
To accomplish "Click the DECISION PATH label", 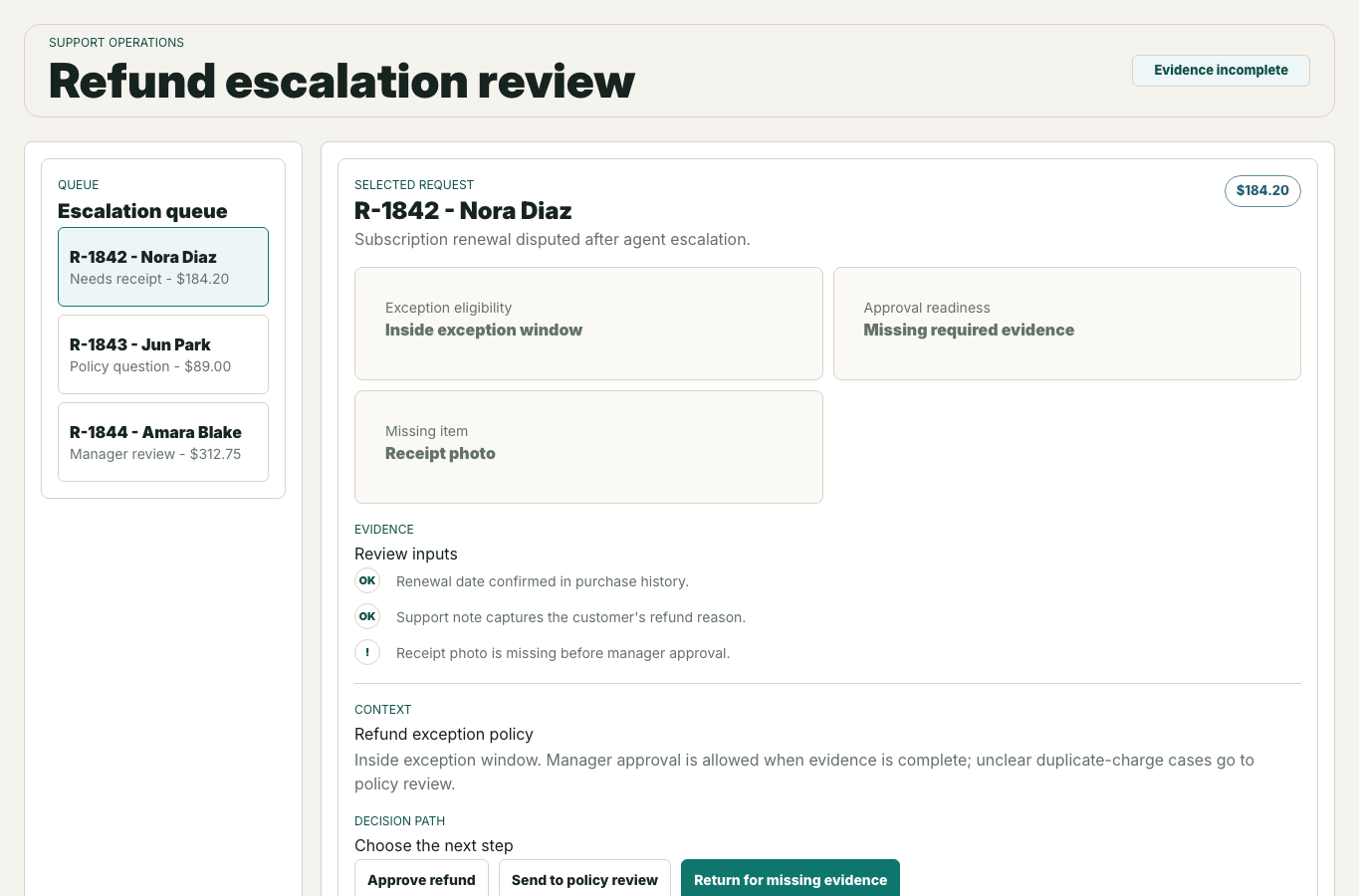I will [400, 821].
